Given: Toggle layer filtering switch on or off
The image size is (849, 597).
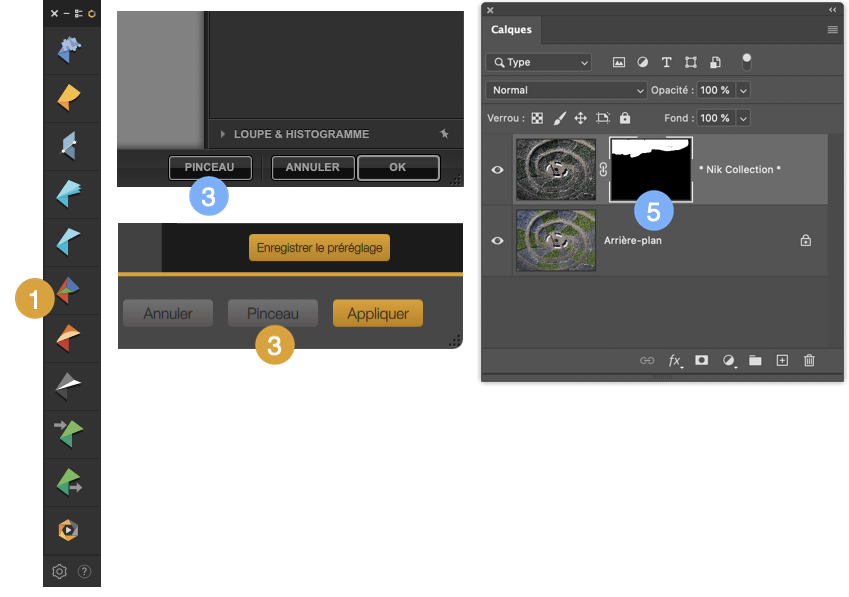Looking at the screenshot, I should (x=747, y=62).
